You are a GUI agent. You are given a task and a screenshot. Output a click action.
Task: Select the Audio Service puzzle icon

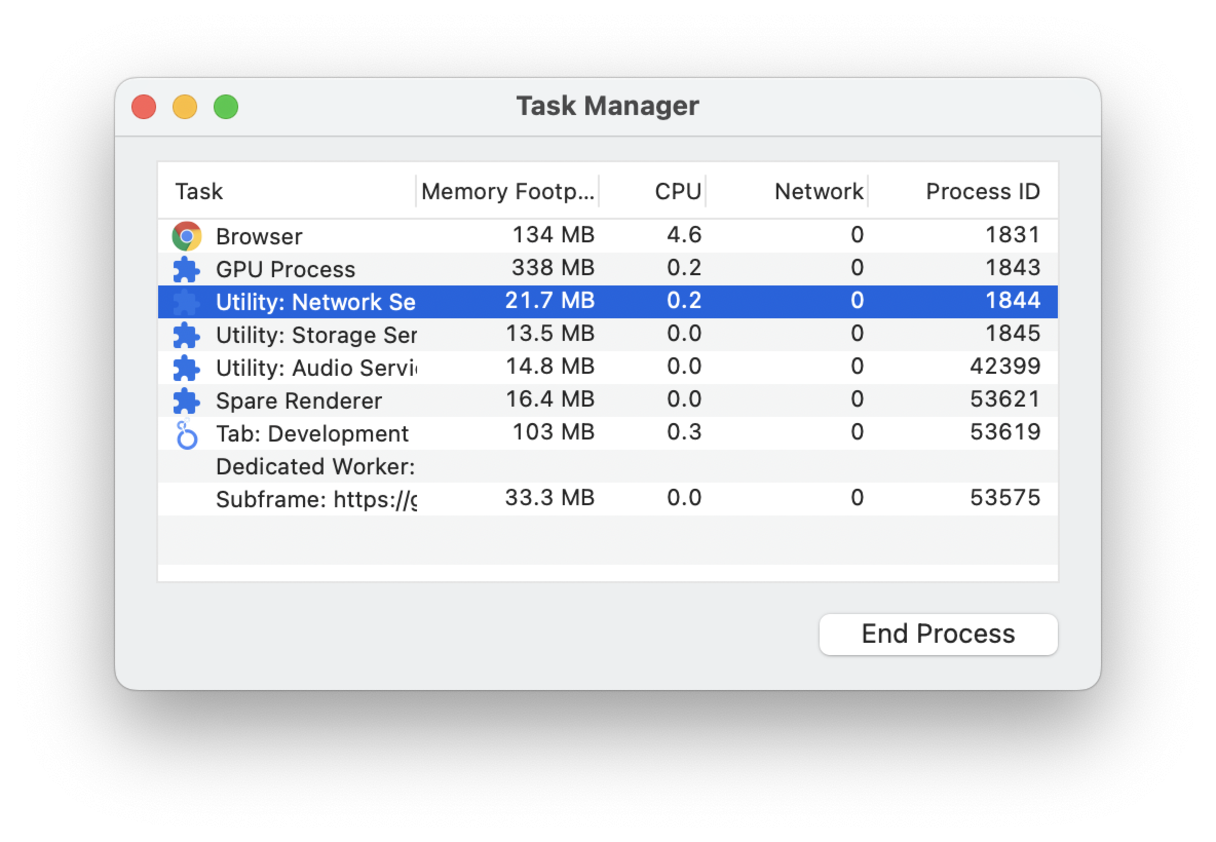tap(187, 367)
